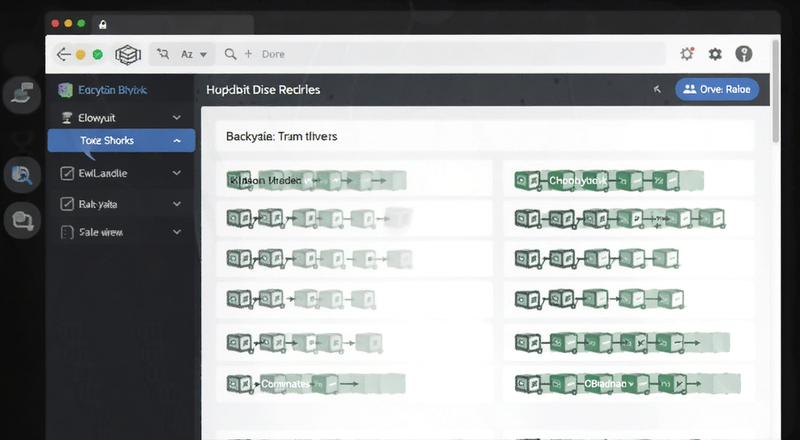Click the Backyaie: Tram tlivers heading
Image resolution: width=800 pixels, height=440 pixels.
click(282, 136)
